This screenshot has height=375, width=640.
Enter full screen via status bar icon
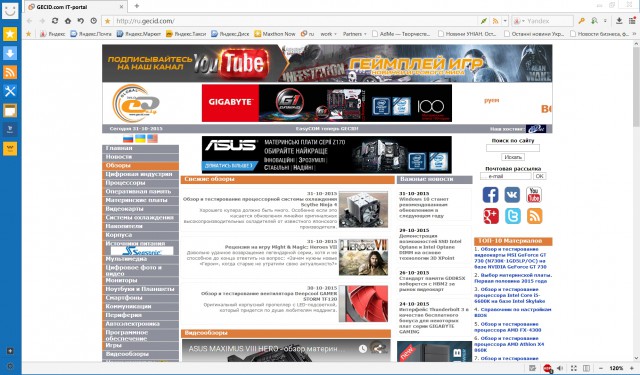pos(573,368)
